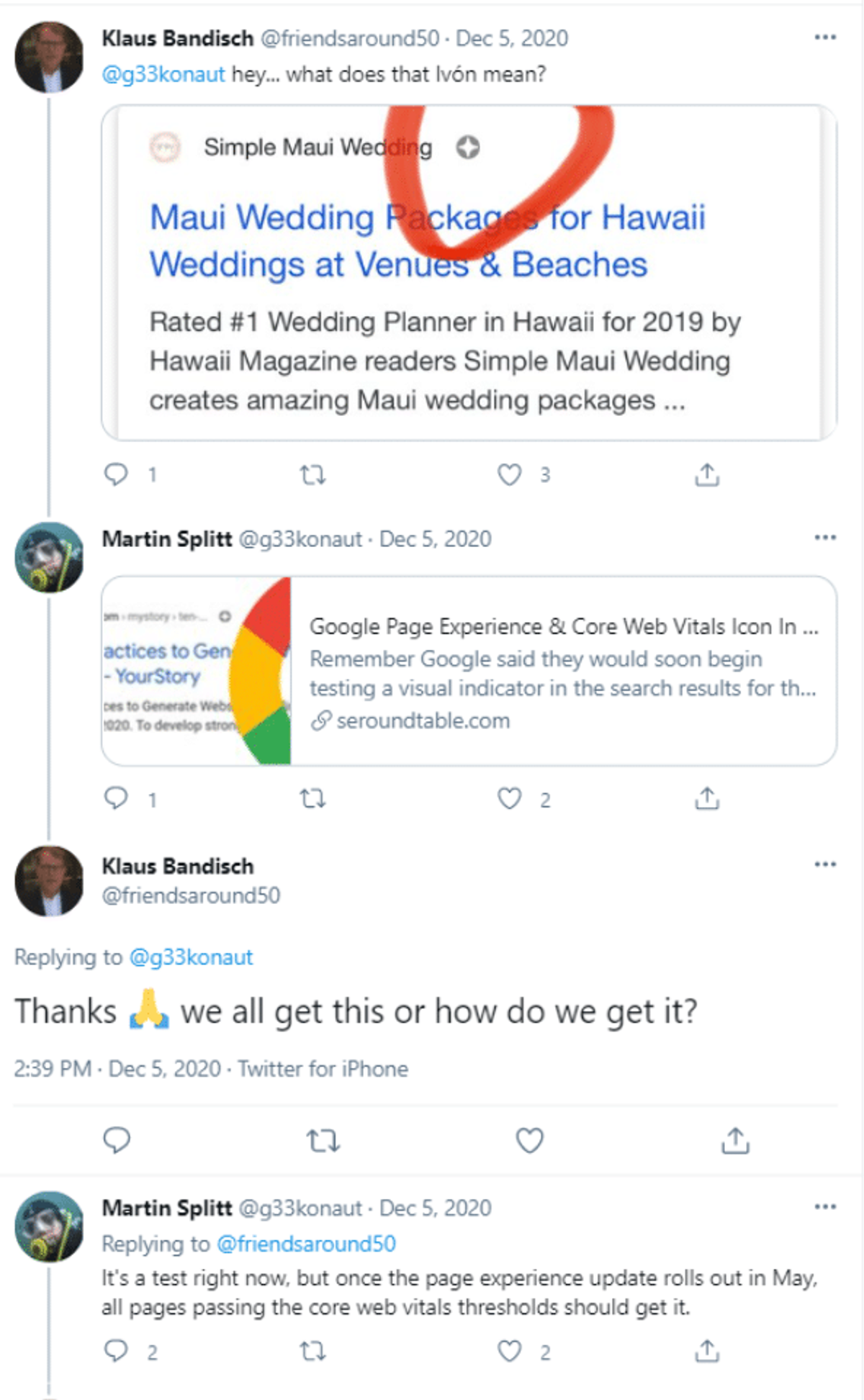Open more options on the 'Thanks' tweet
Screen dimensions: 864x1400
(825, 864)
